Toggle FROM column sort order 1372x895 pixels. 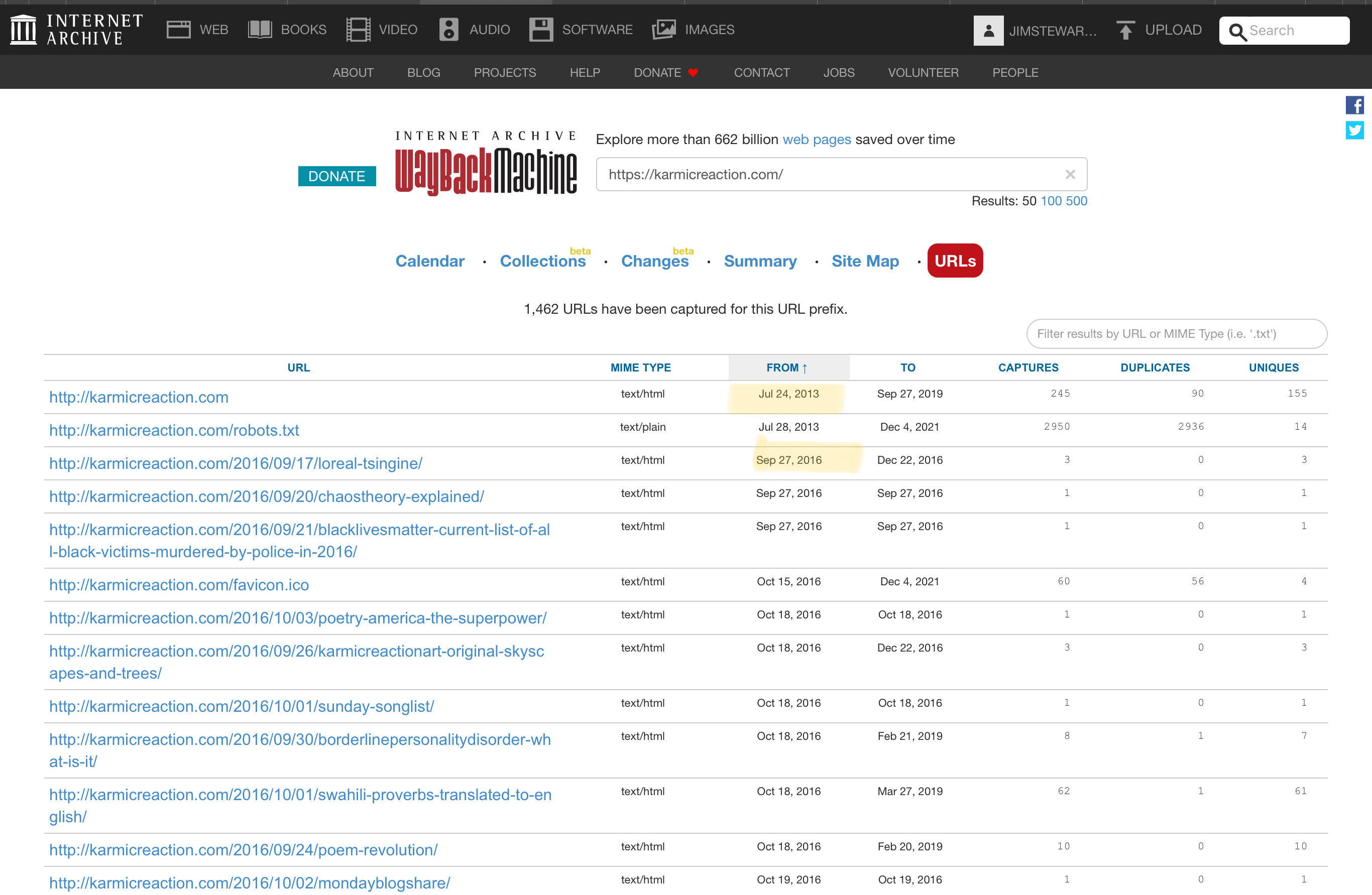[787, 367]
